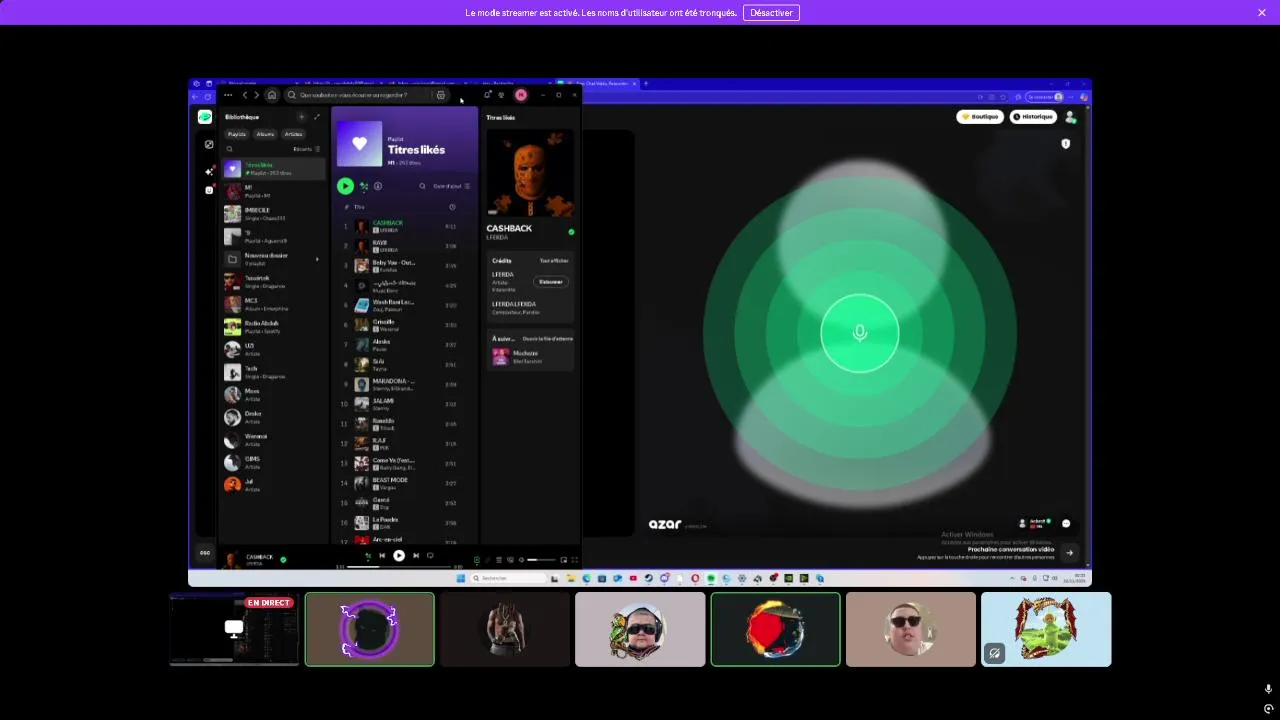
Task: Navigate back in Spotify
Action: pyautogui.click(x=245, y=95)
